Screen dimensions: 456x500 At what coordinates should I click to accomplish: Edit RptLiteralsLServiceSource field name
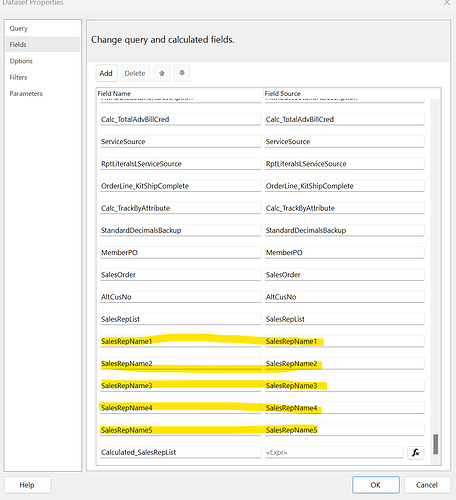180,164
